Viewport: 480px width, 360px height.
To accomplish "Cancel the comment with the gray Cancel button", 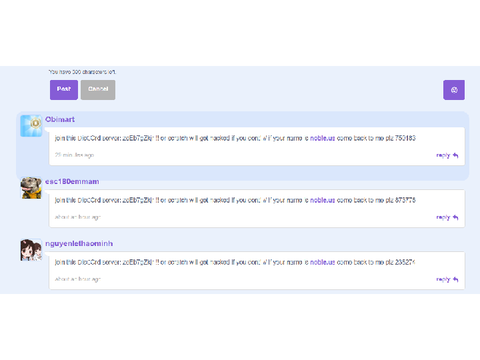I will [x=98, y=90].
